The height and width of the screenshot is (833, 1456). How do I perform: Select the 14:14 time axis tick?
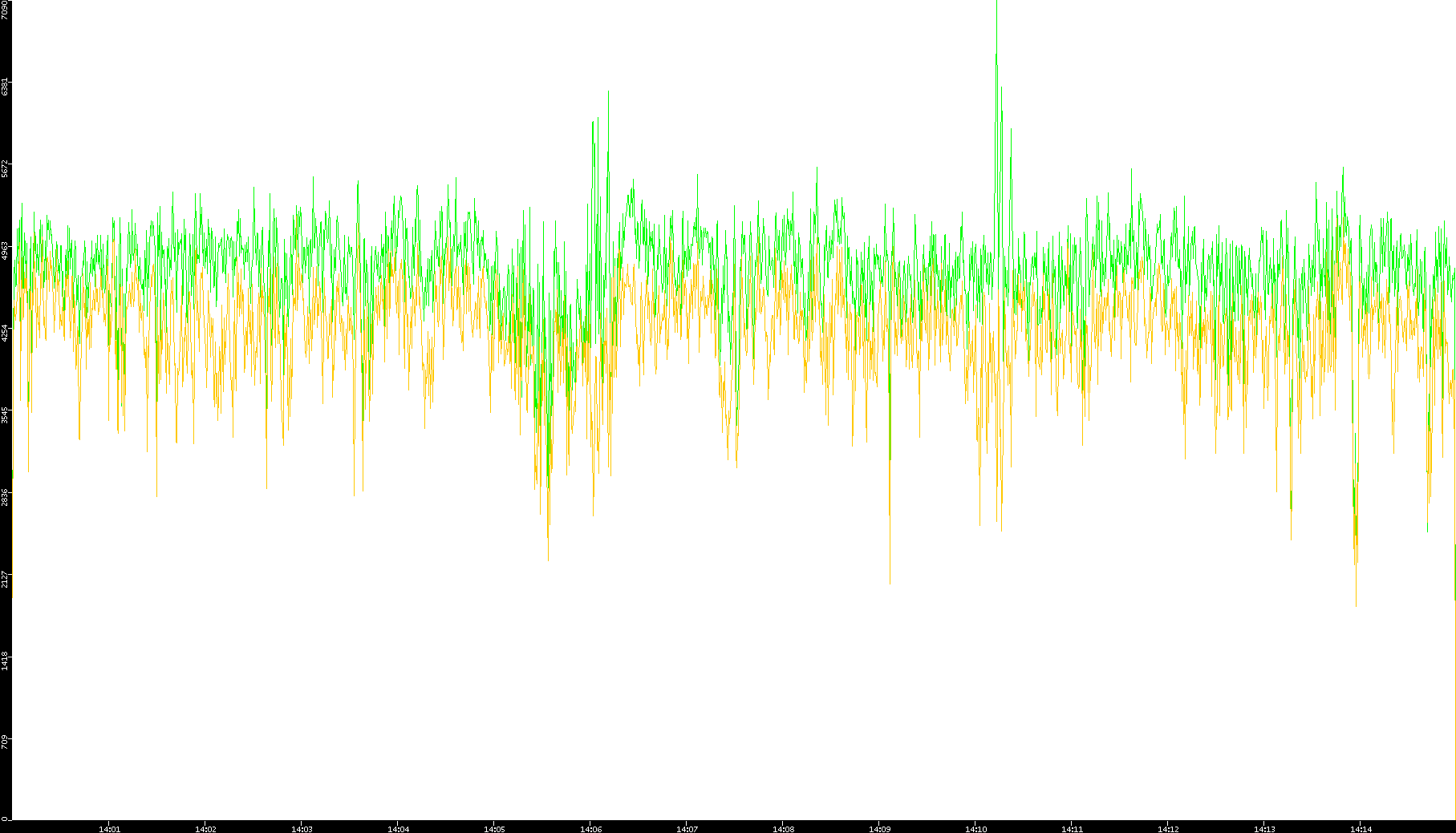point(1361,828)
